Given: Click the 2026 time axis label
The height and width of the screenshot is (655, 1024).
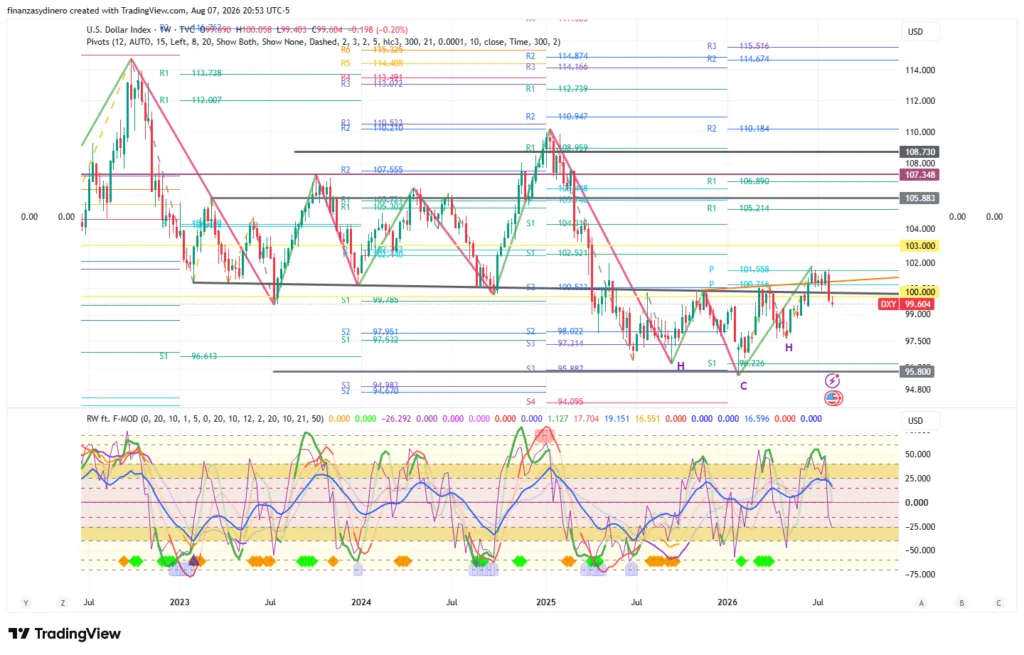Looking at the screenshot, I should click(727, 602).
